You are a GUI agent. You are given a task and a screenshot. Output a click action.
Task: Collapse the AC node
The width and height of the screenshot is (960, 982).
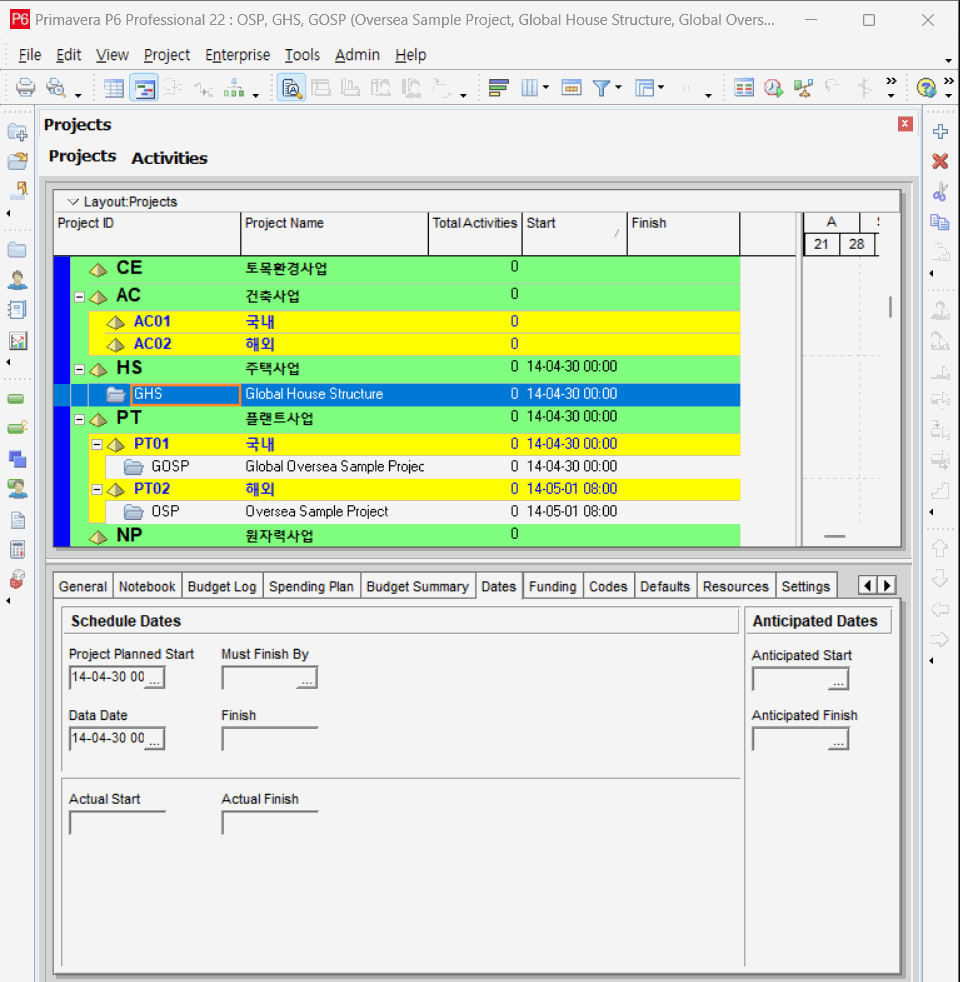80,297
